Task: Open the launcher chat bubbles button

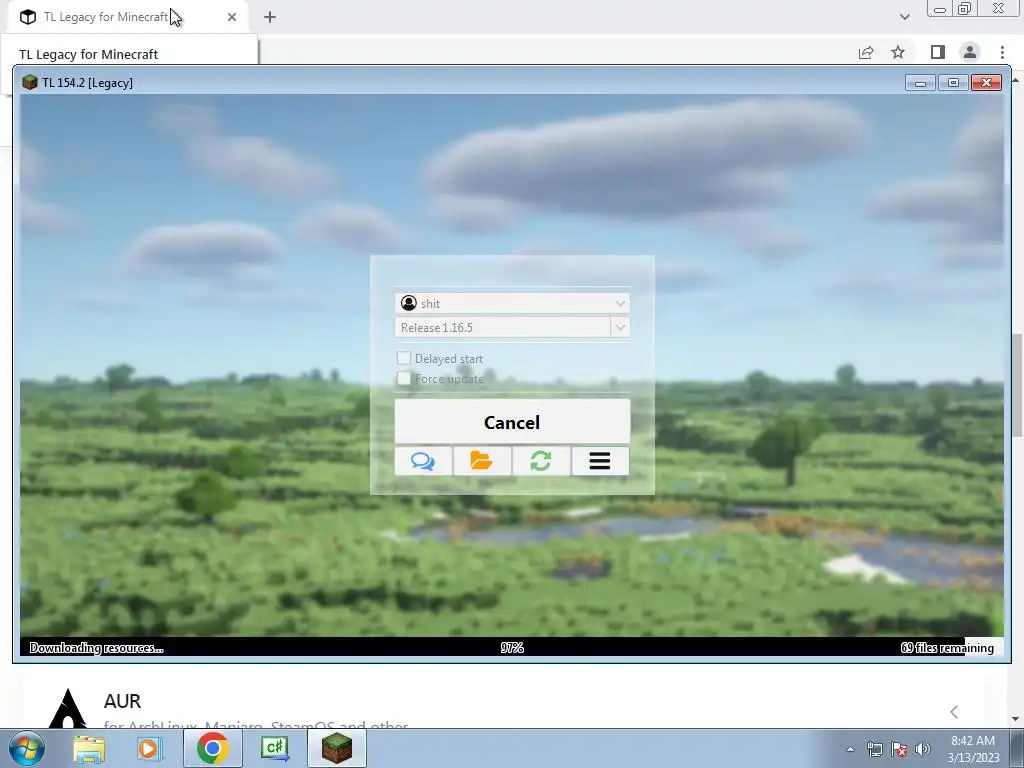Action: pyautogui.click(x=423, y=461)
